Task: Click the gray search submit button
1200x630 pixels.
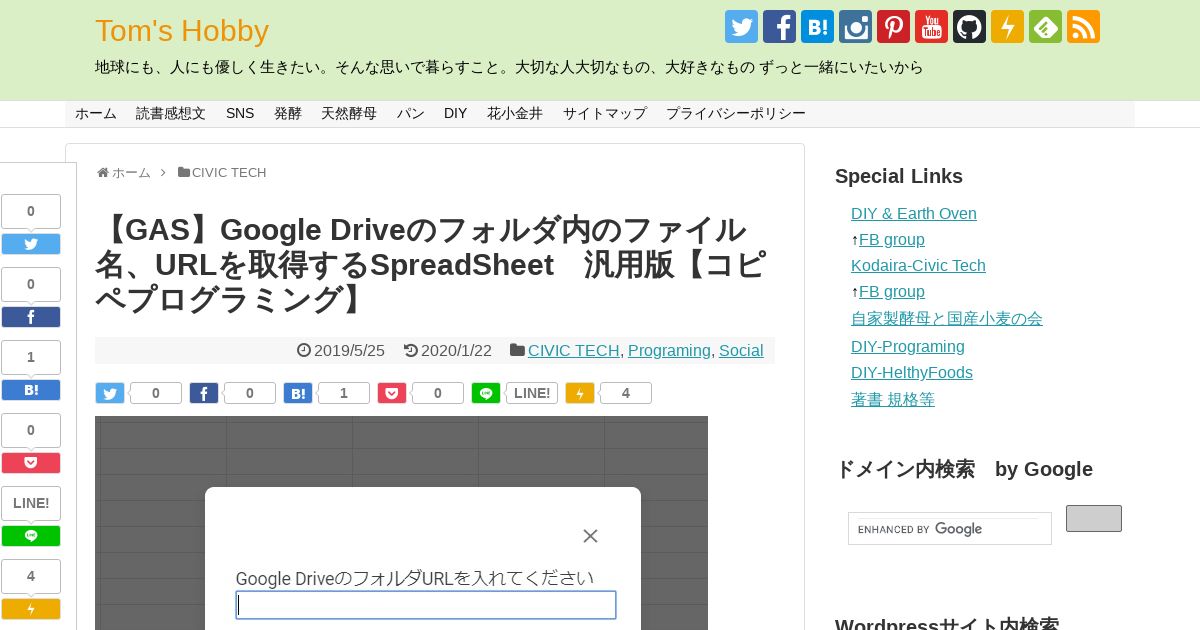Action: (x=1094, y=518)
